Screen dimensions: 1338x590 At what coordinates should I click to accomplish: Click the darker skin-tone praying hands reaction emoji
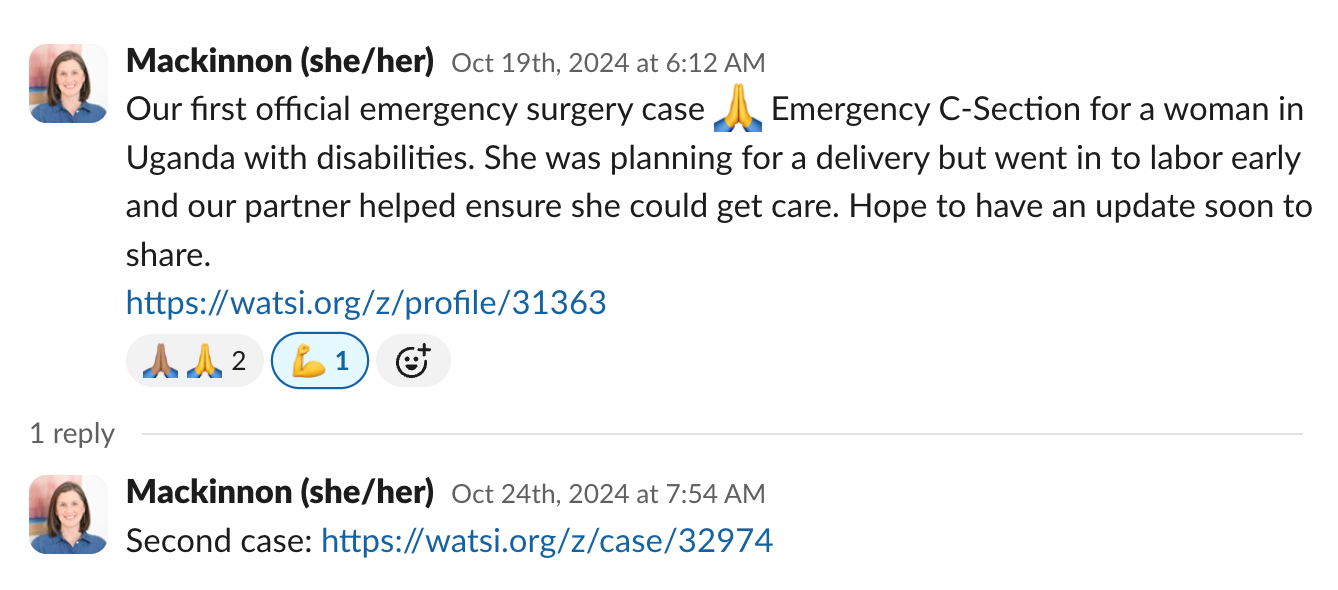coord(161,360)
